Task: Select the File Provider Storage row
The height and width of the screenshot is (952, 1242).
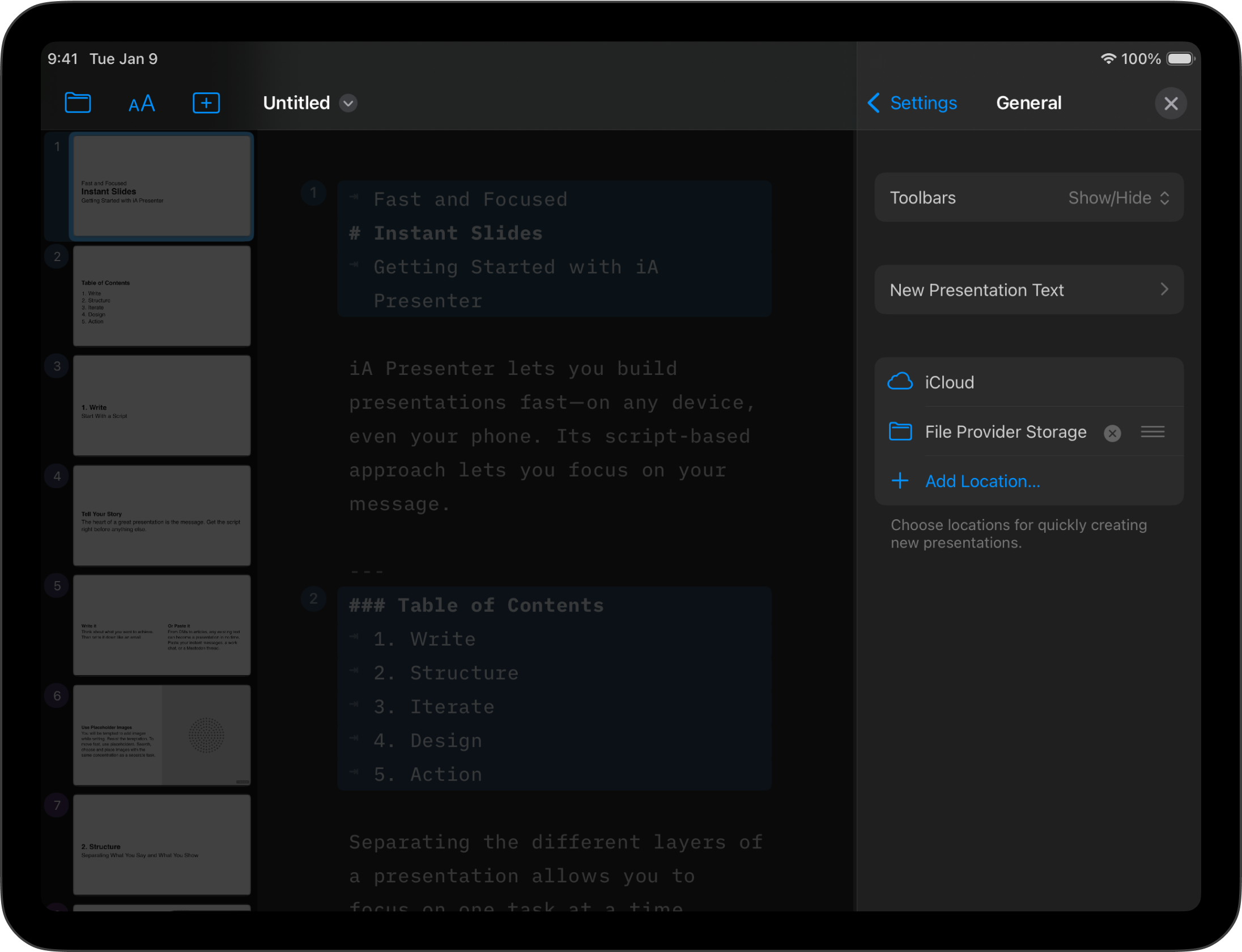Action: point(1005,432)
